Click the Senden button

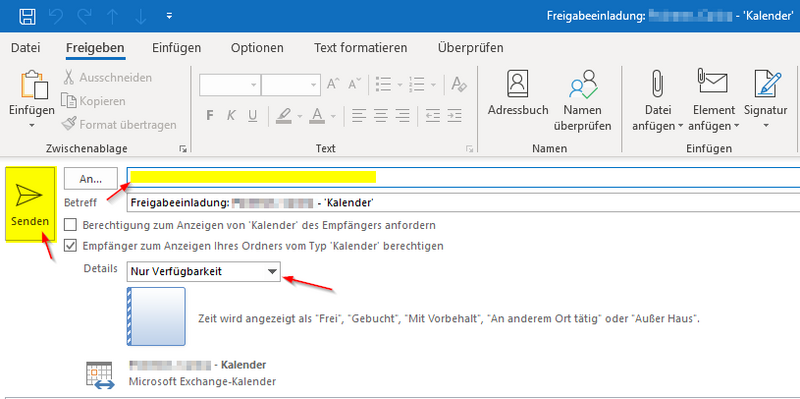pos(30,204)
